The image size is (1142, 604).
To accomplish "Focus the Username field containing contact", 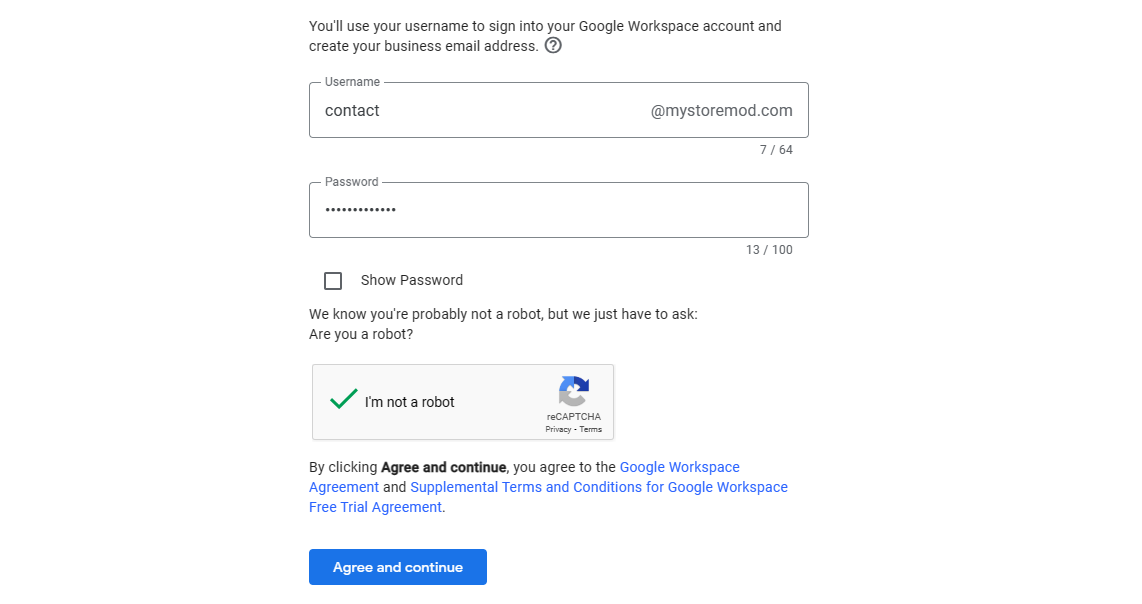I will tap(559, 110).
